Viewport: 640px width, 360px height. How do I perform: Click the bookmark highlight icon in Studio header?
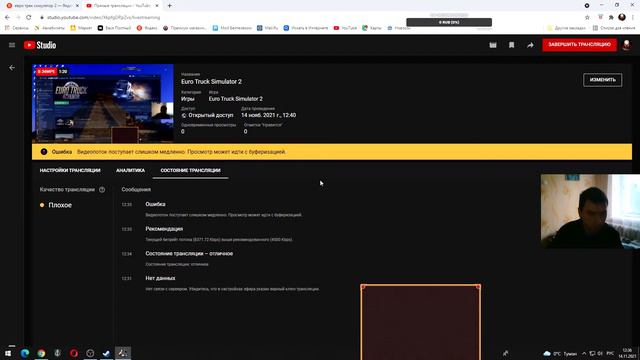pos(511,45)
